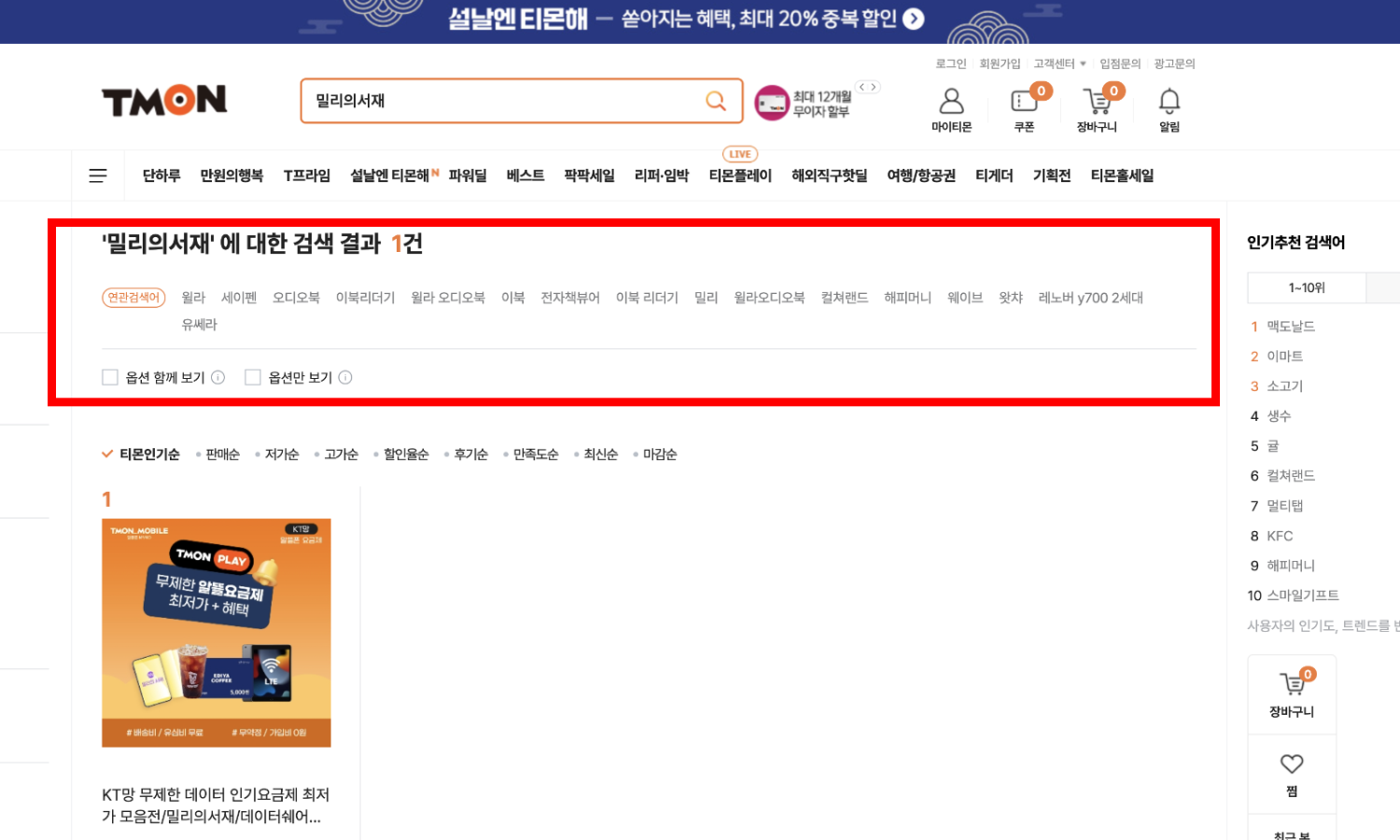Open 베스트 menu
Viewport: 1400px width, 840px height.
tap(525, 175)
